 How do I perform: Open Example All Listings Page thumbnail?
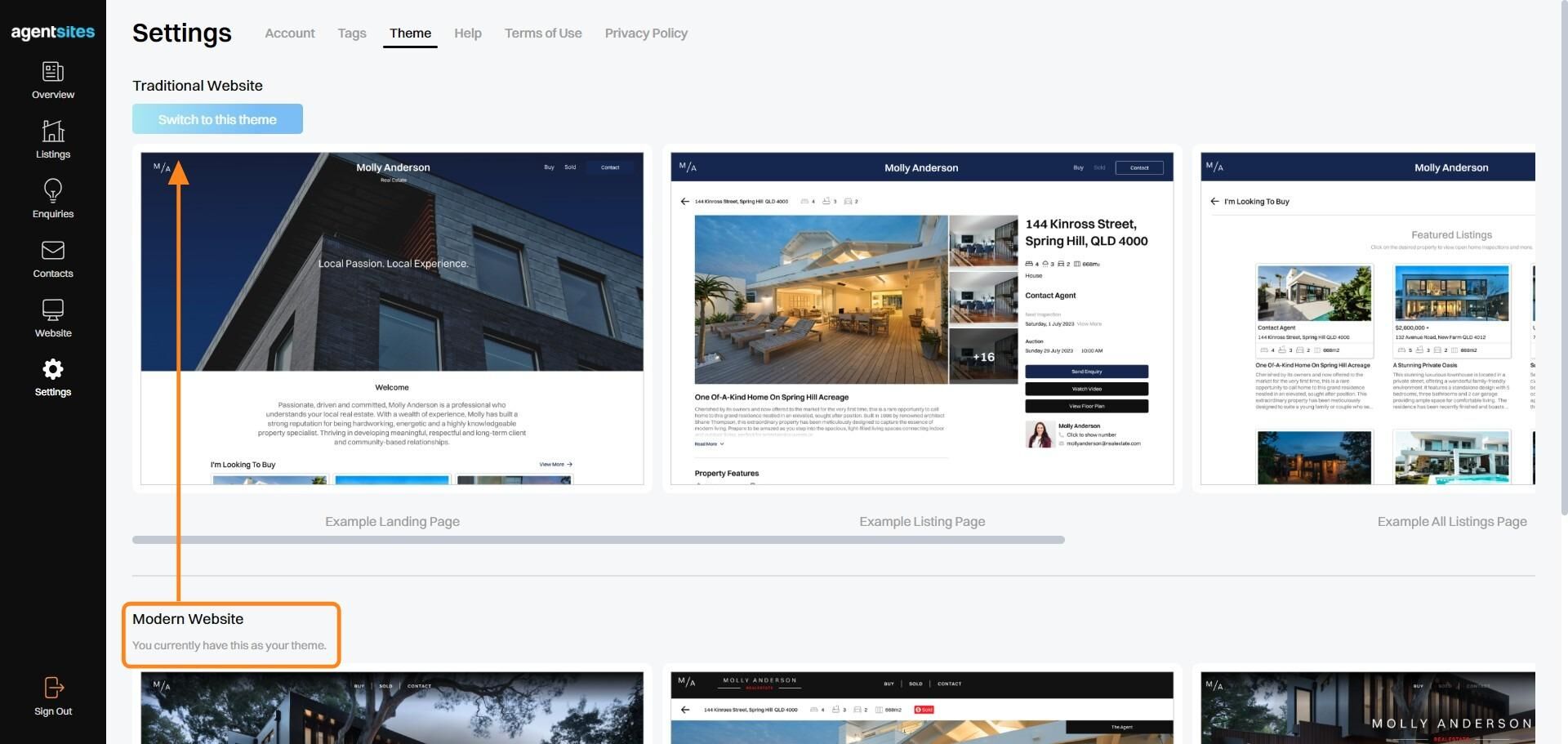1368,319
